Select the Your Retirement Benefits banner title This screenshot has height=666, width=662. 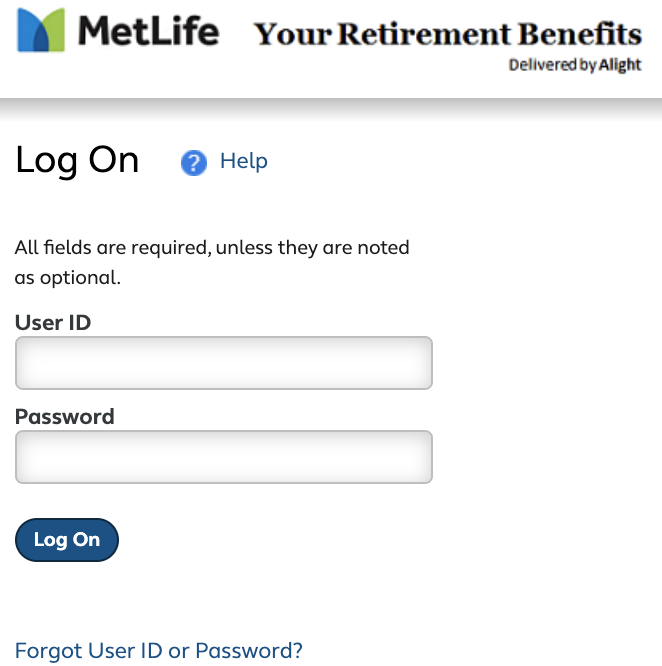[x=448, y=34]
